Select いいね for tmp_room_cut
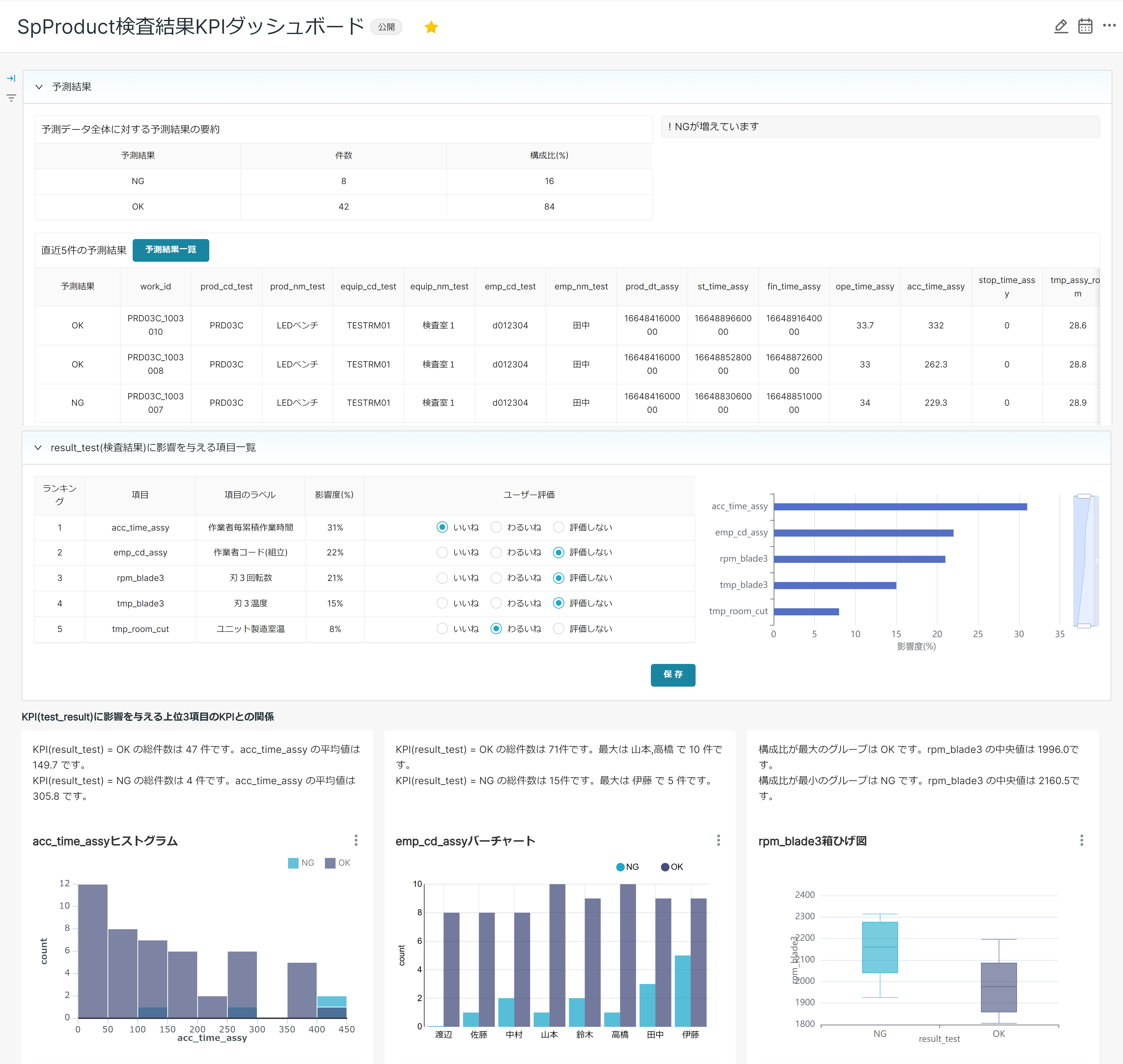 (442, 628)
